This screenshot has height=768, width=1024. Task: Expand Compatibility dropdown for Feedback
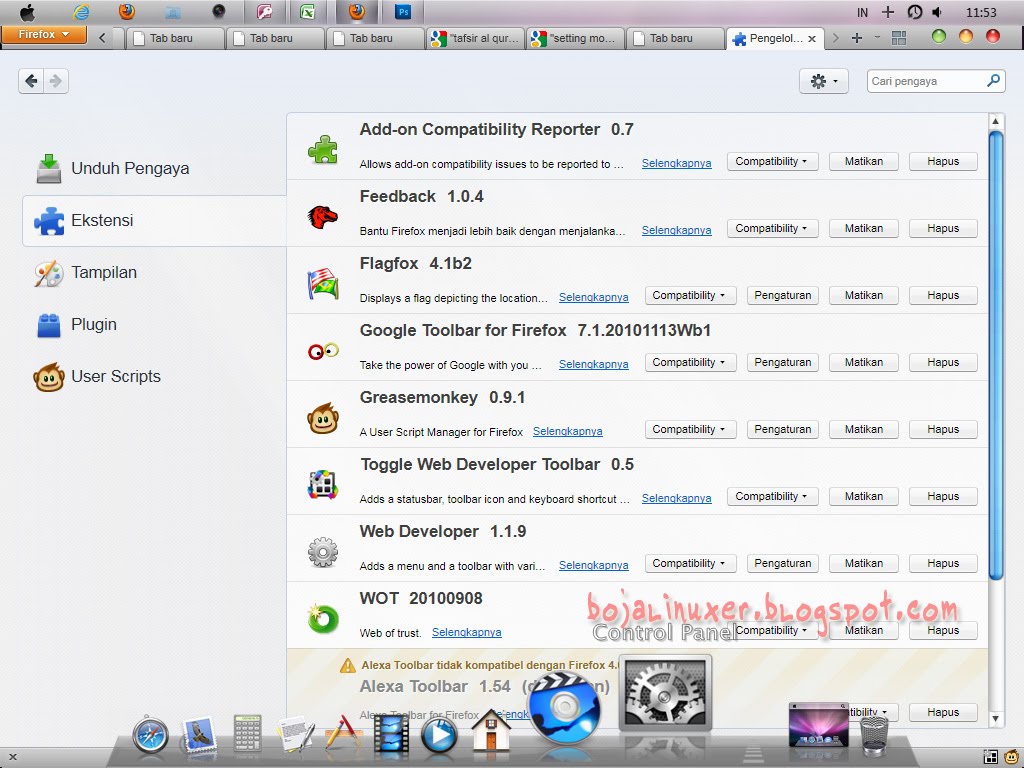tap(773, 229)
